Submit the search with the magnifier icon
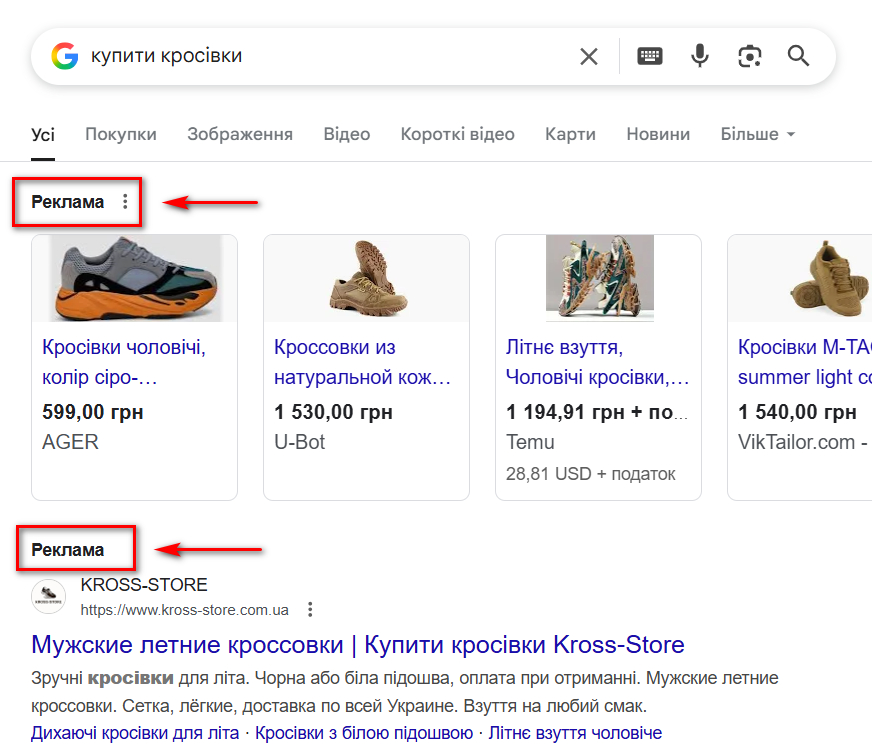 798,56
